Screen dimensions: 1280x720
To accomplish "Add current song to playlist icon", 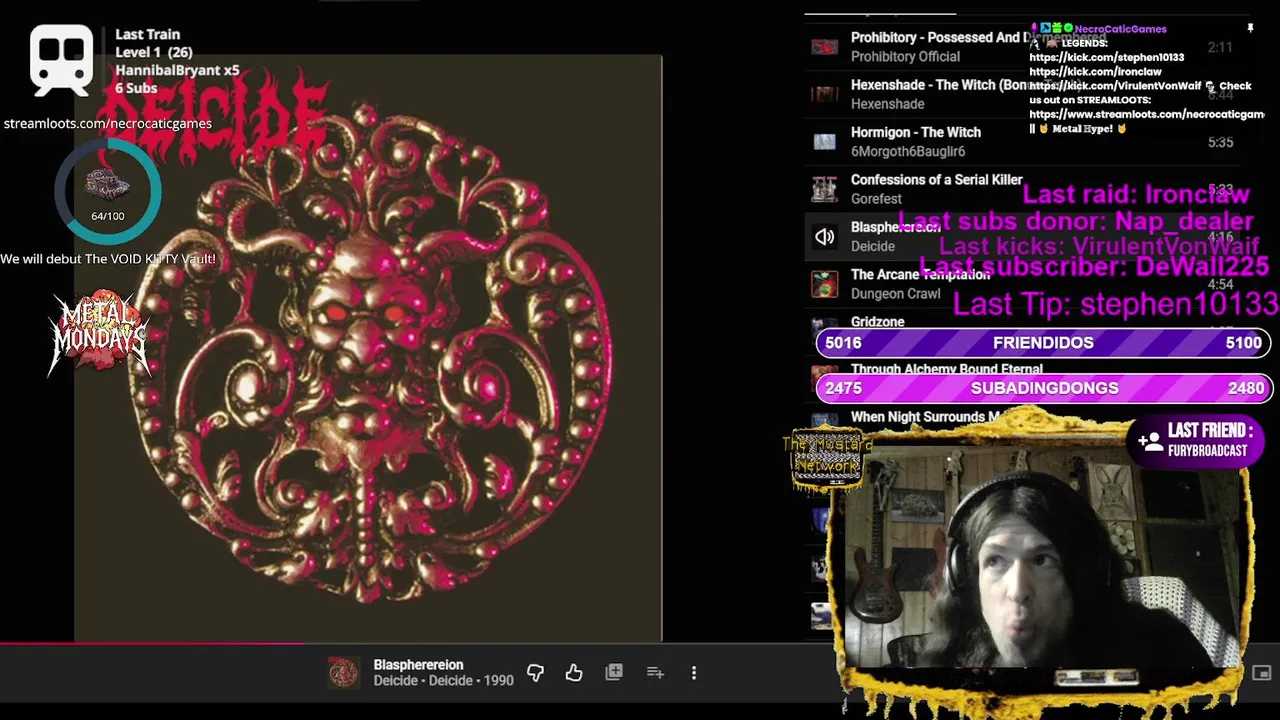I will coord(655,673).
